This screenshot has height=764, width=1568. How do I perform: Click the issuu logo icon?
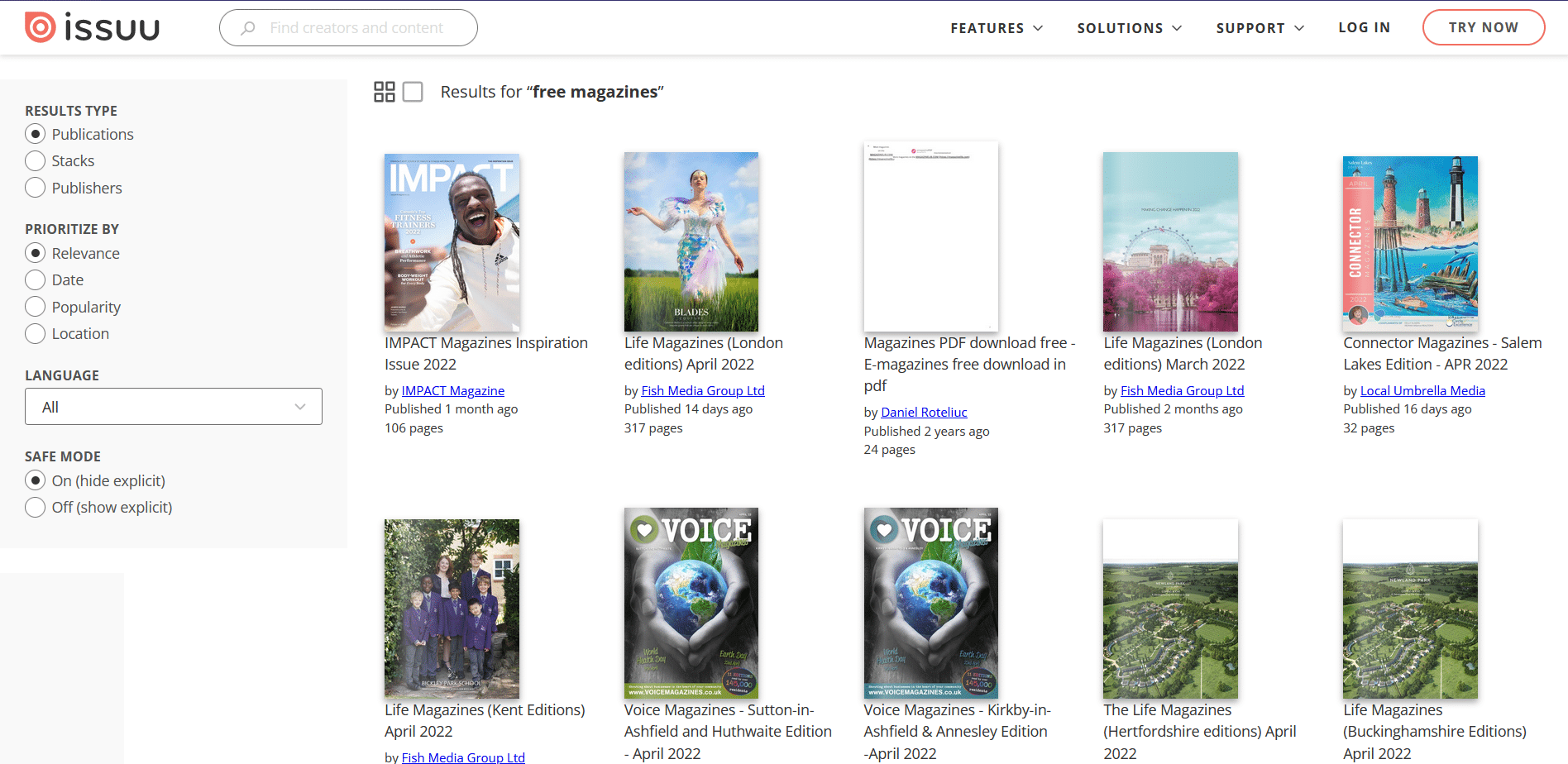(92, 27)
